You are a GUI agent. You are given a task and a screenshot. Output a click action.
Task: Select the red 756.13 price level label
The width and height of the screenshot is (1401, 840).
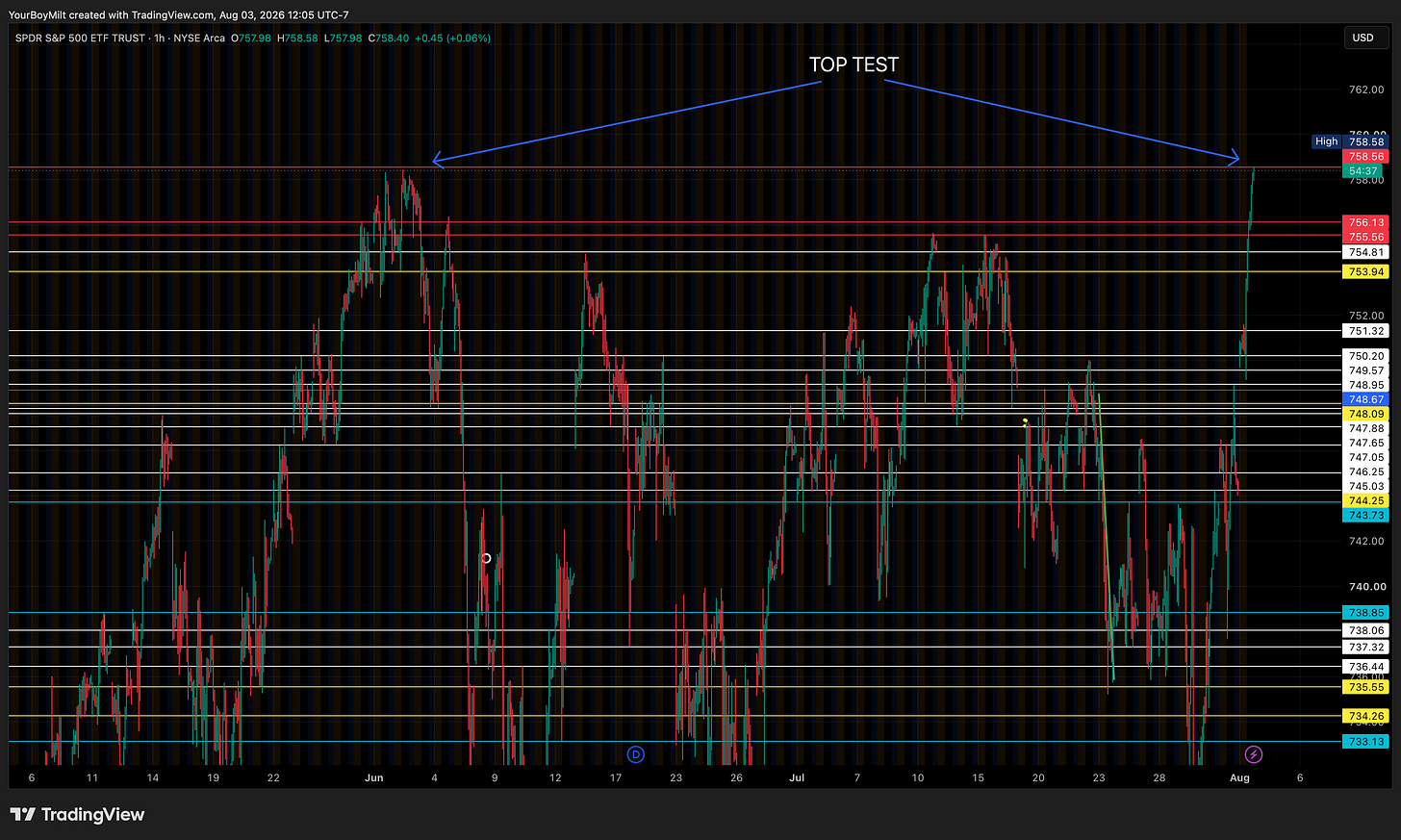[1366, 222]
